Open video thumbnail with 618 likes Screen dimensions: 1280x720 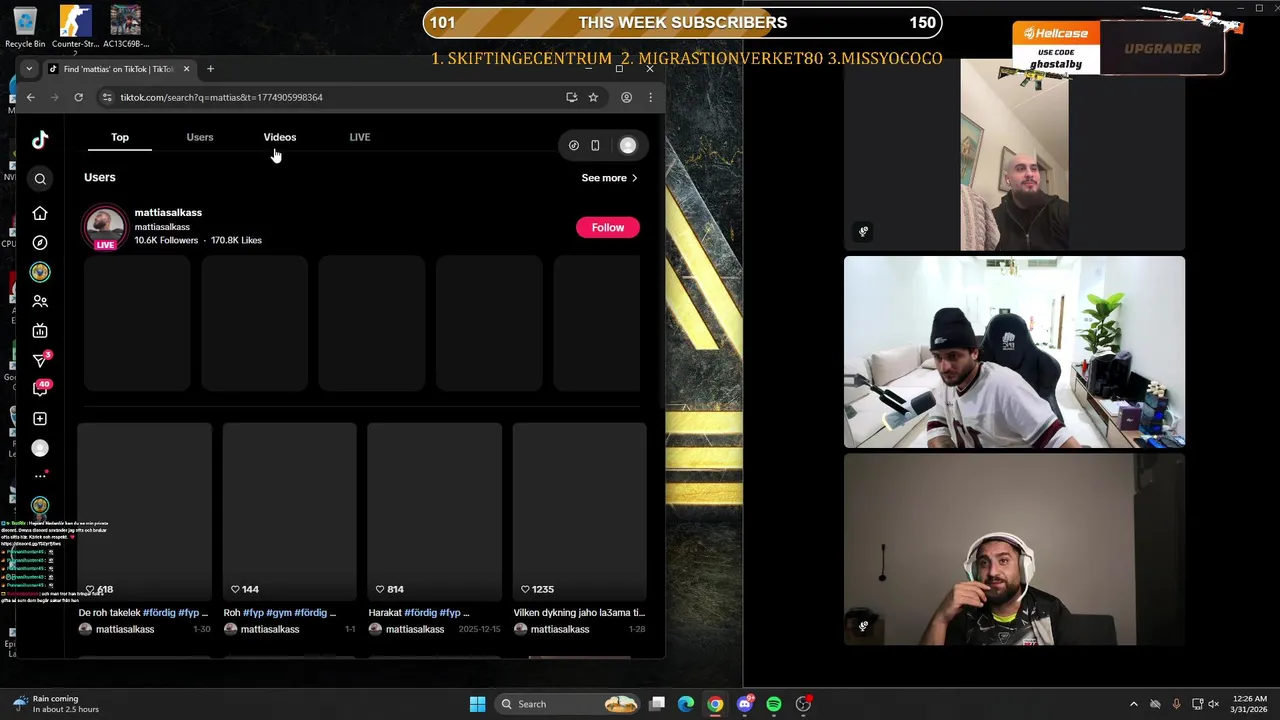pyautogui.click(x=145, y=510)
